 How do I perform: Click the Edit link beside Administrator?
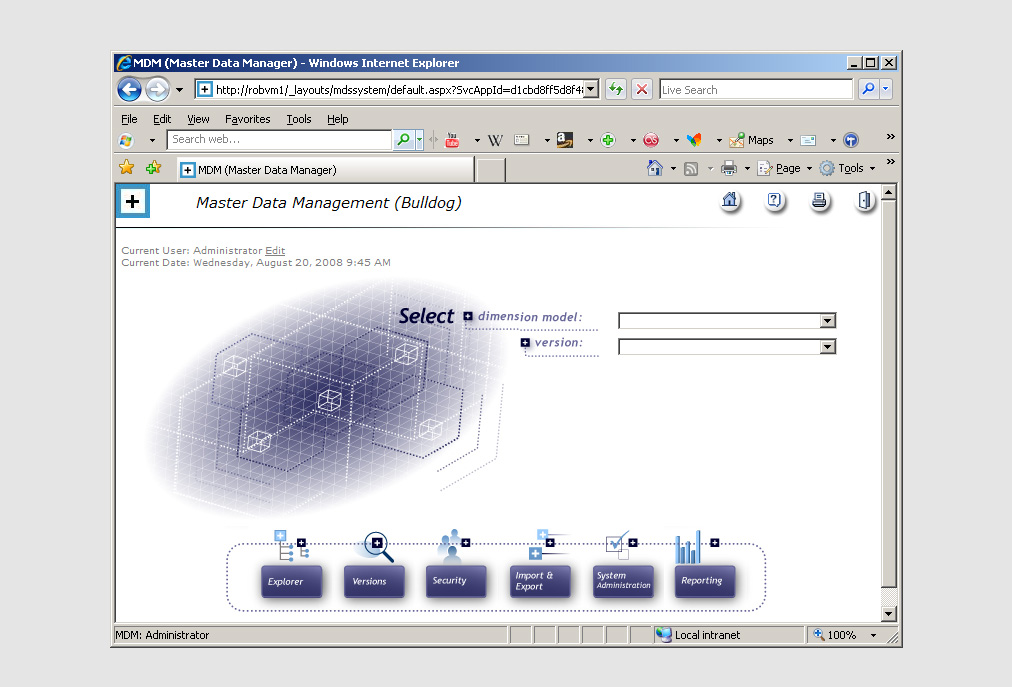pos(275,251)
